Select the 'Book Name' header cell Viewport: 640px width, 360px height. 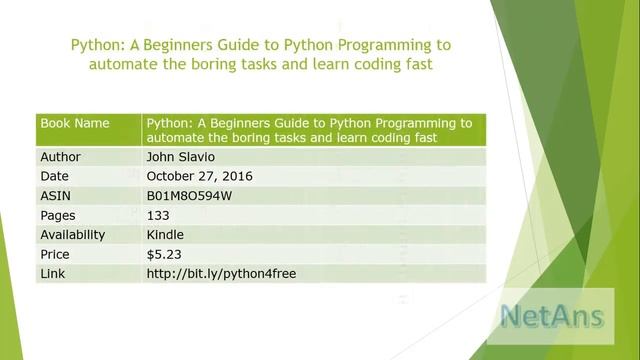(x=89, y=130)
